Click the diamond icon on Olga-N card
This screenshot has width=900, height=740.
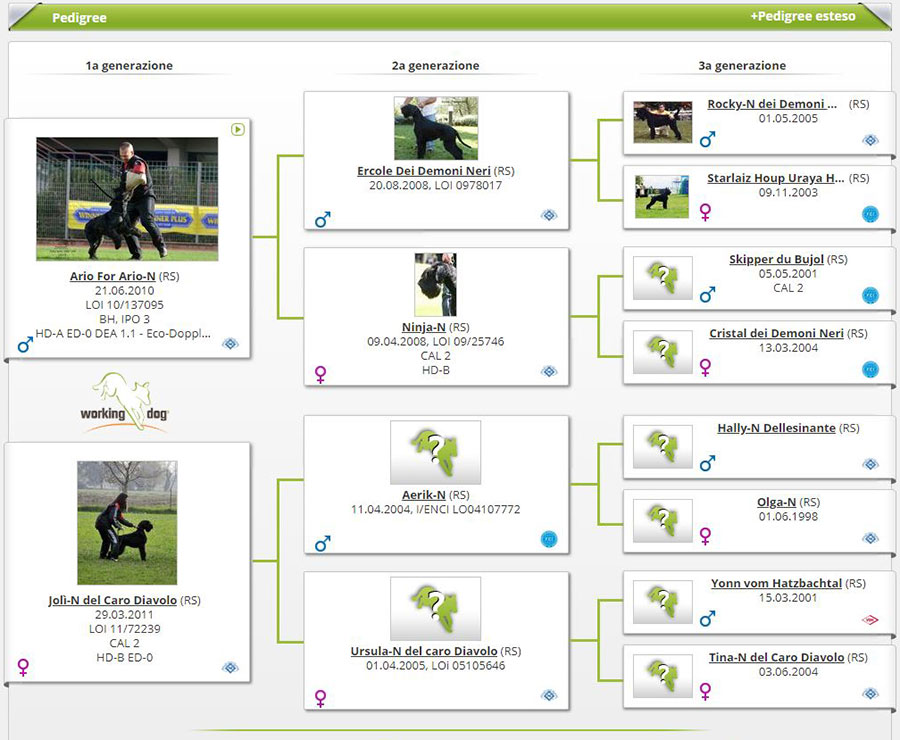(x=870, y=538)
